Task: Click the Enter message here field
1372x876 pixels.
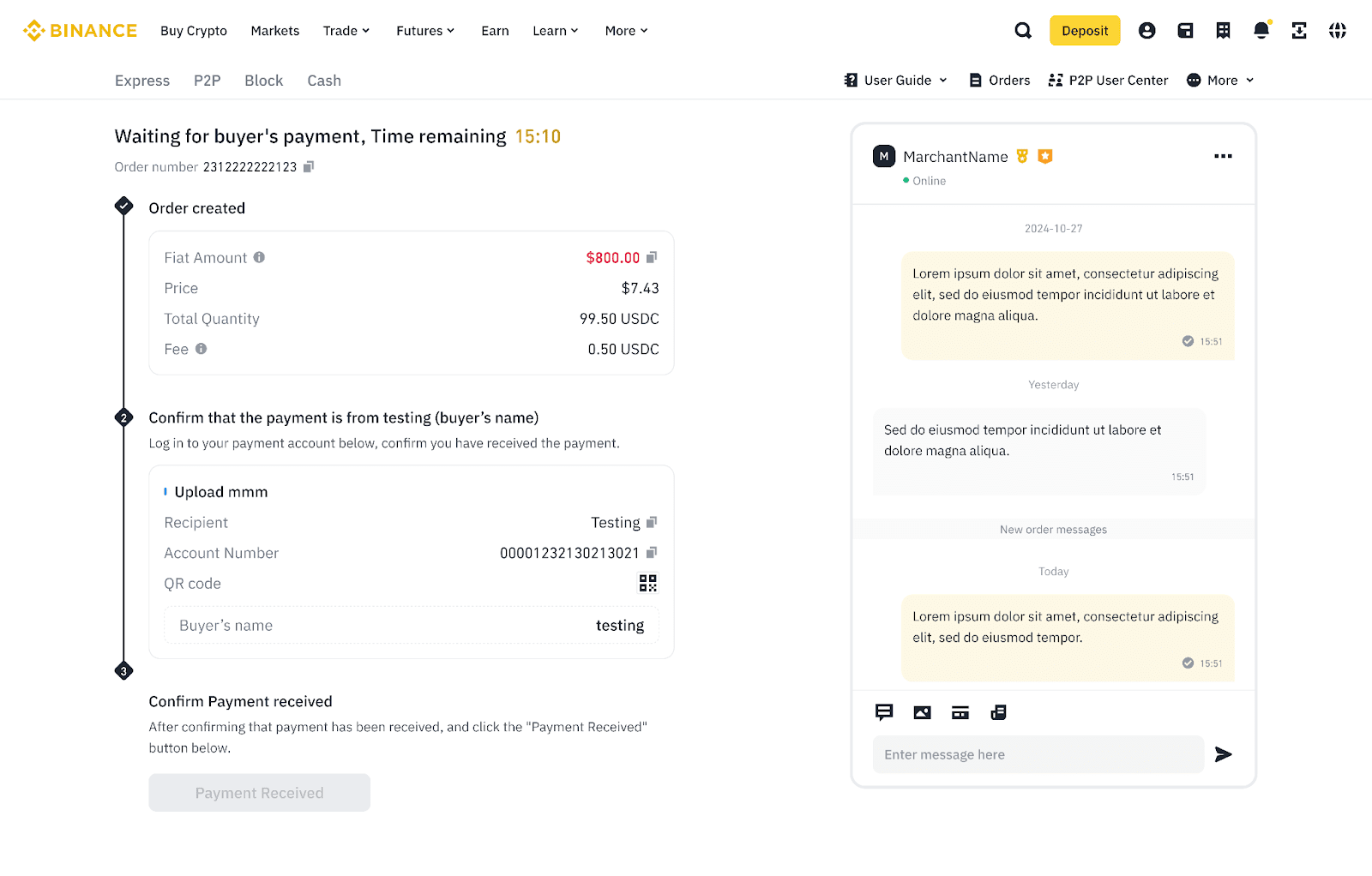Action: click(1038, 754)
